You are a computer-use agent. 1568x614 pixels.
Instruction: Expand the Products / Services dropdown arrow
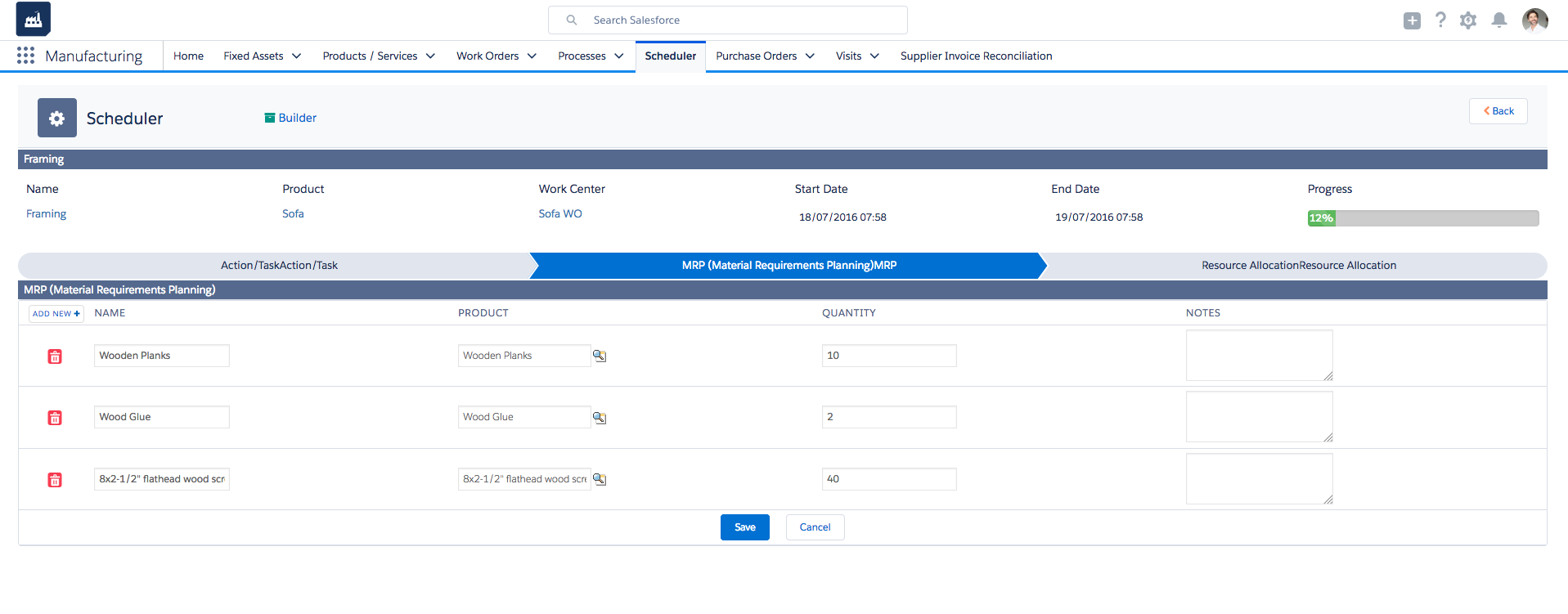coord(430,56)
